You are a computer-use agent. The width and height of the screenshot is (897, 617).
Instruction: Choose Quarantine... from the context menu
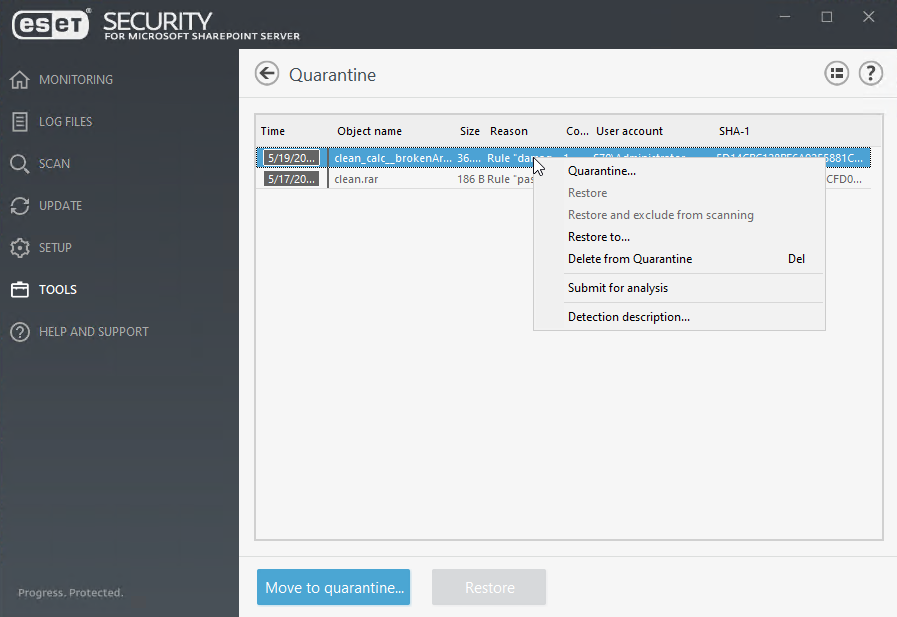click(x=601, y=171)
